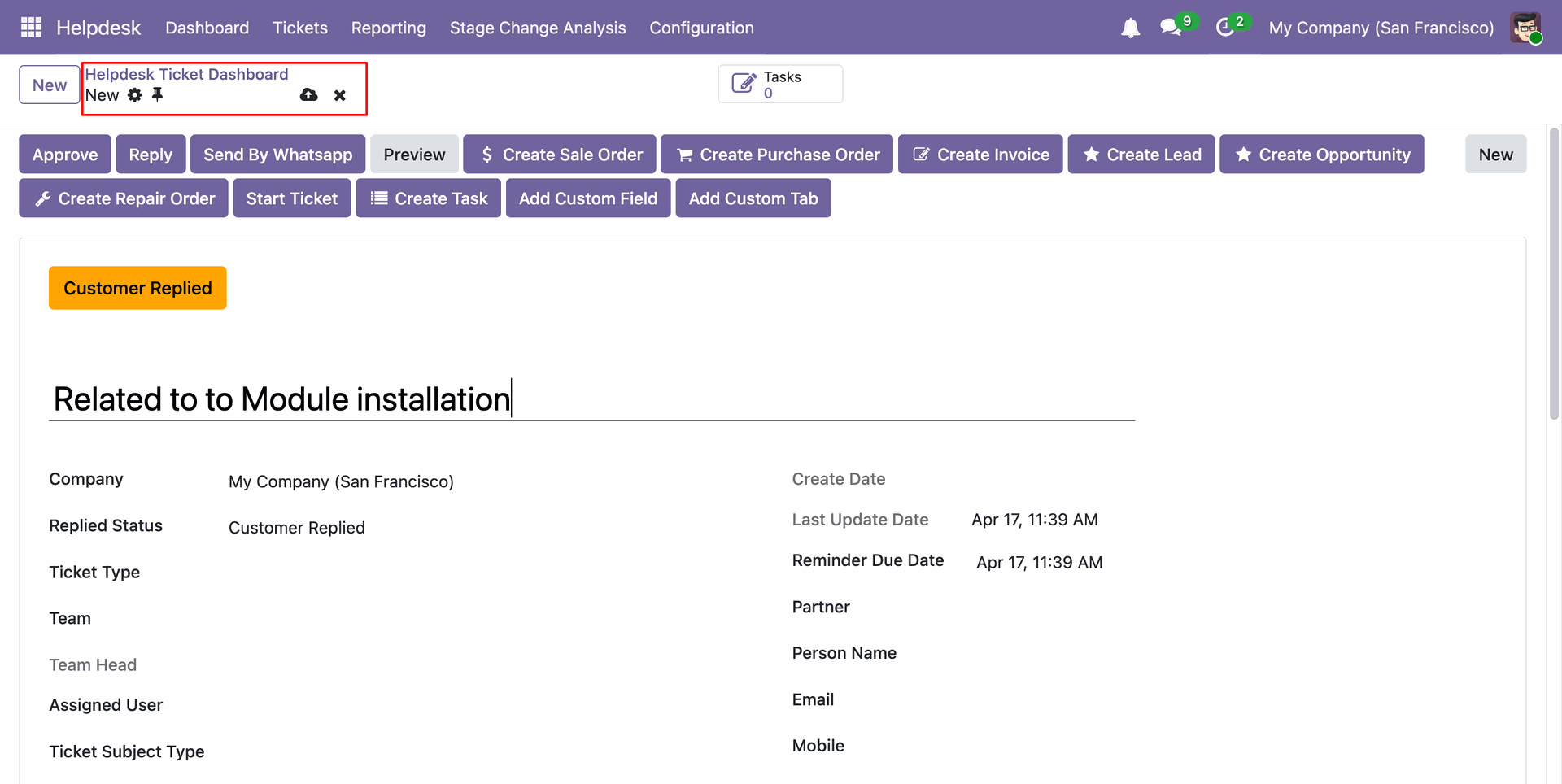Screen dimensions: 1562x784
Task: Open the user avatar menu
Action: click(x=1525, y=28)
